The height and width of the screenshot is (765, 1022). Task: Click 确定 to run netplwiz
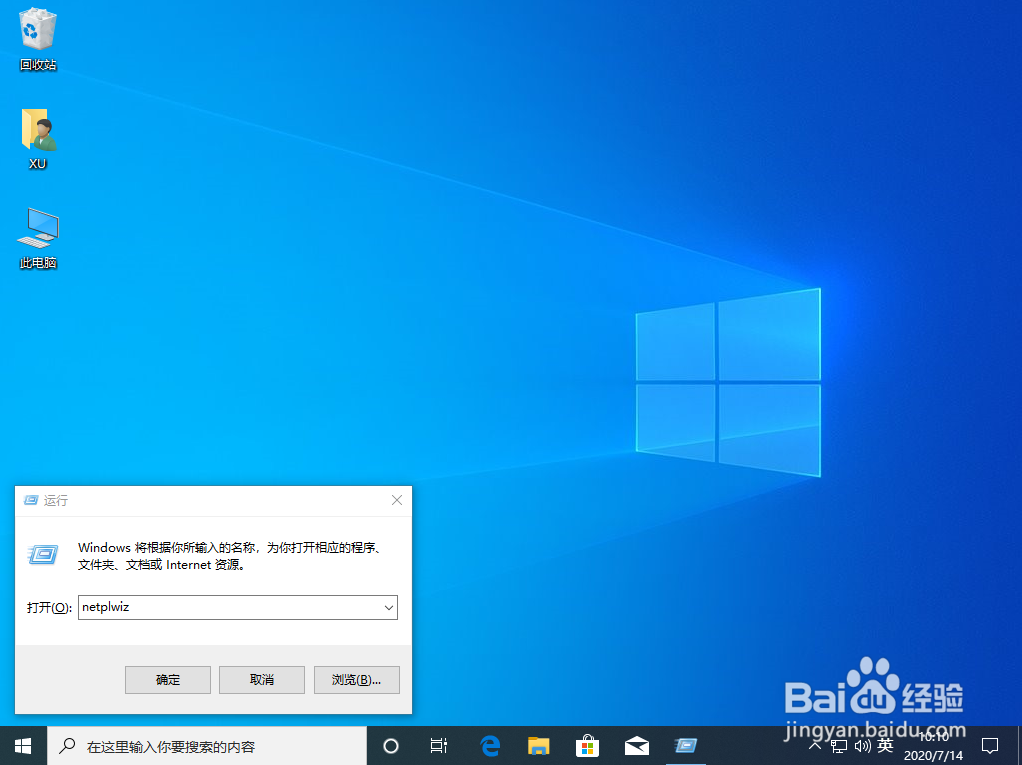point(167,679)
